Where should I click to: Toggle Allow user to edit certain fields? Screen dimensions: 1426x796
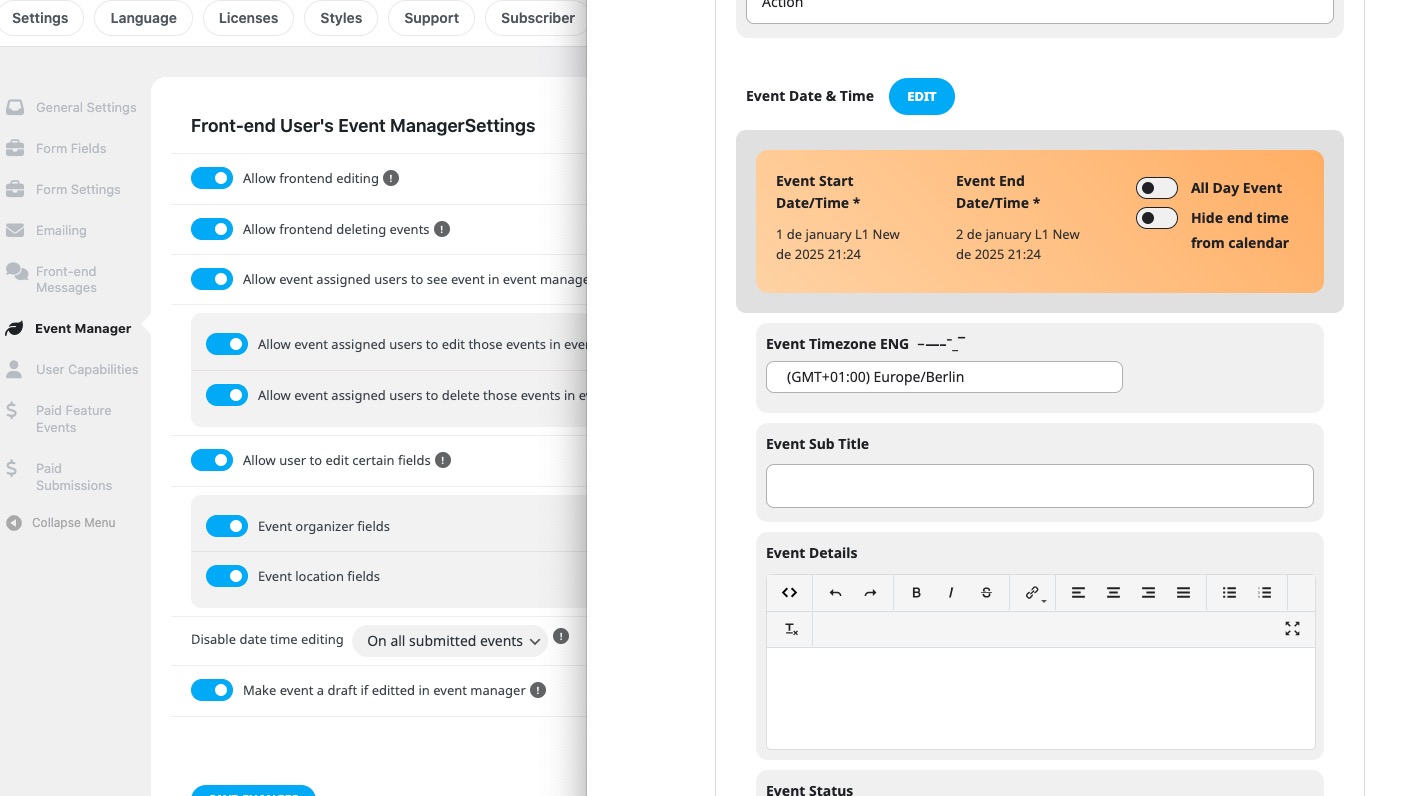click(x=212, y=460)
